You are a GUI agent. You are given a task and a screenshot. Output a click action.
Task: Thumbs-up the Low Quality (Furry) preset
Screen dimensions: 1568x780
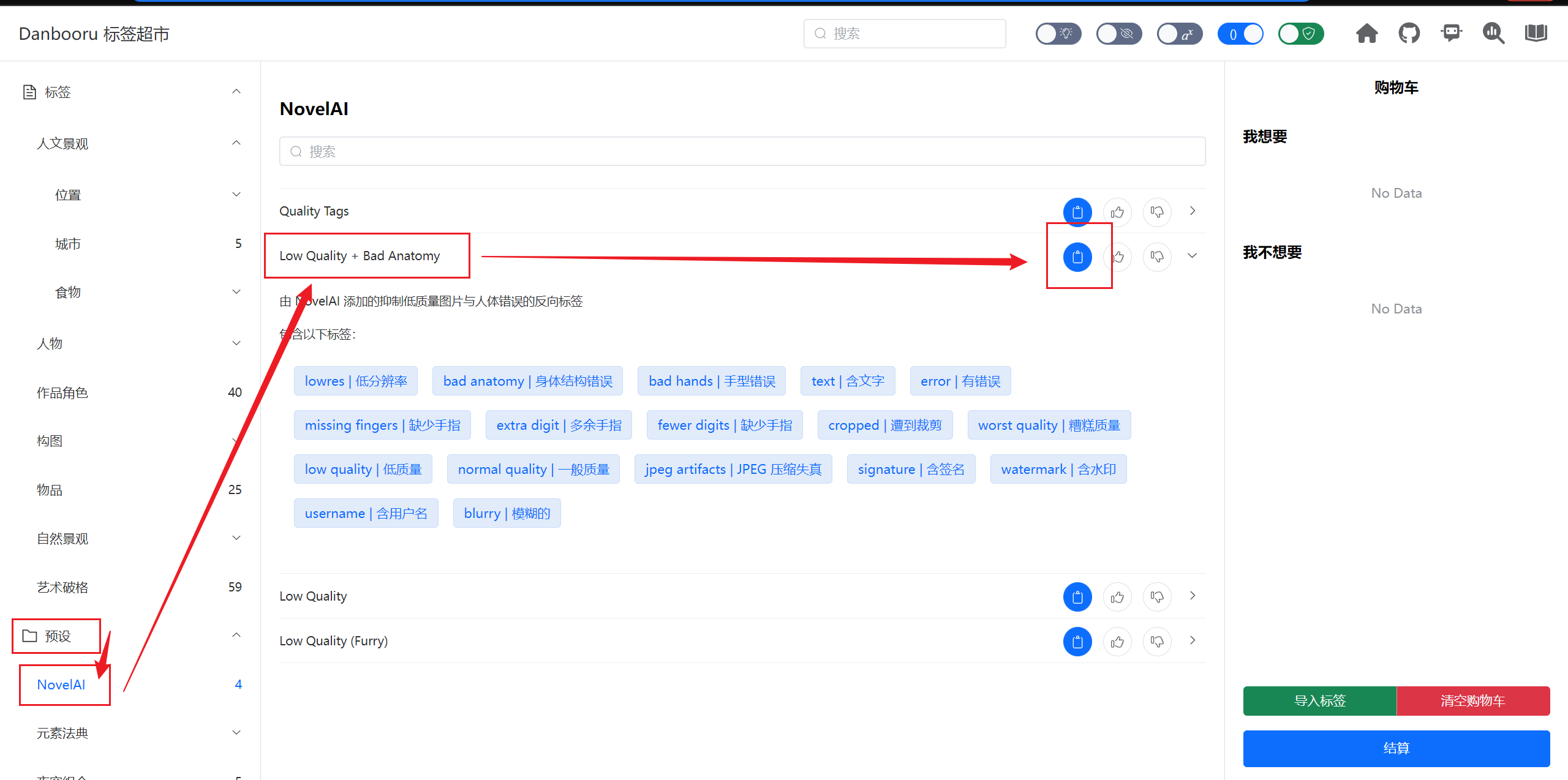click(1117, 642)
